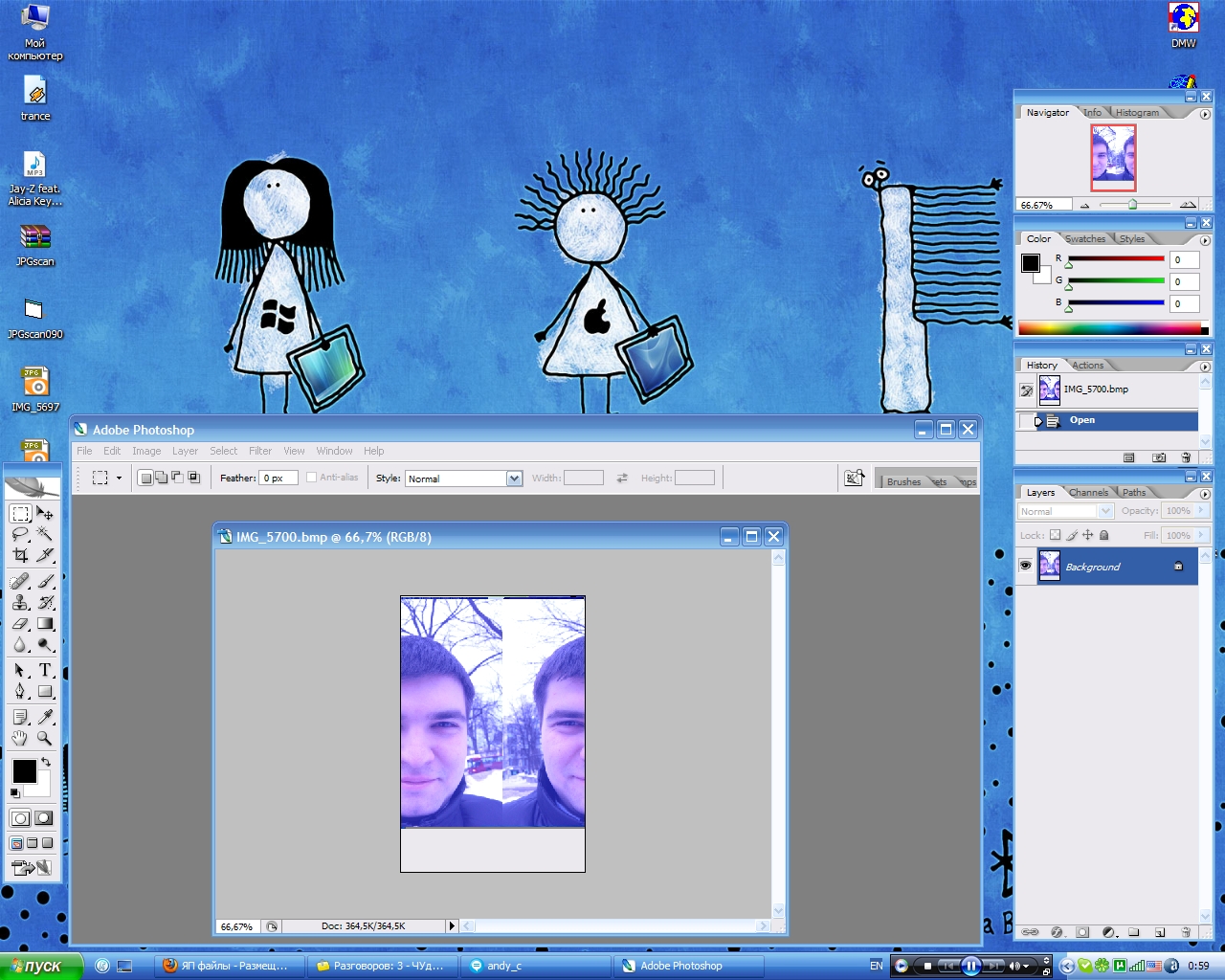Choose the Horizontal Type tool
This screenshot has width=1225, height=980.
click(x=45, y=670)
